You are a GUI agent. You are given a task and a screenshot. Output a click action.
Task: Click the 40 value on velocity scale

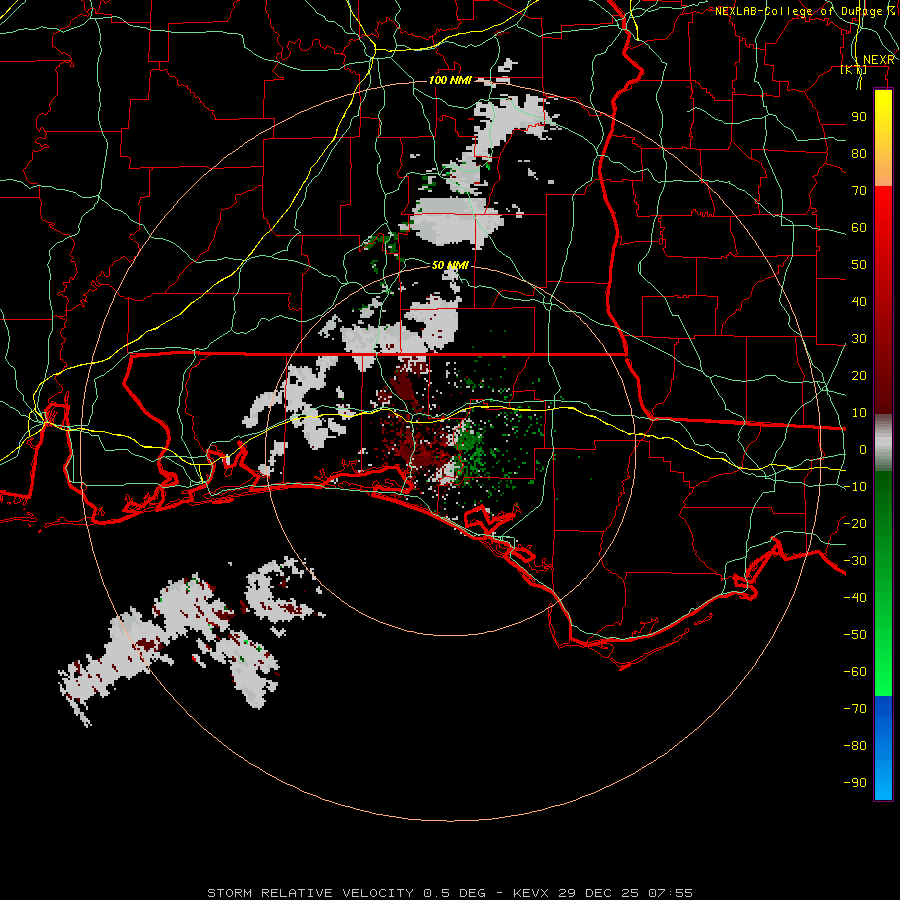pos(859,301)
